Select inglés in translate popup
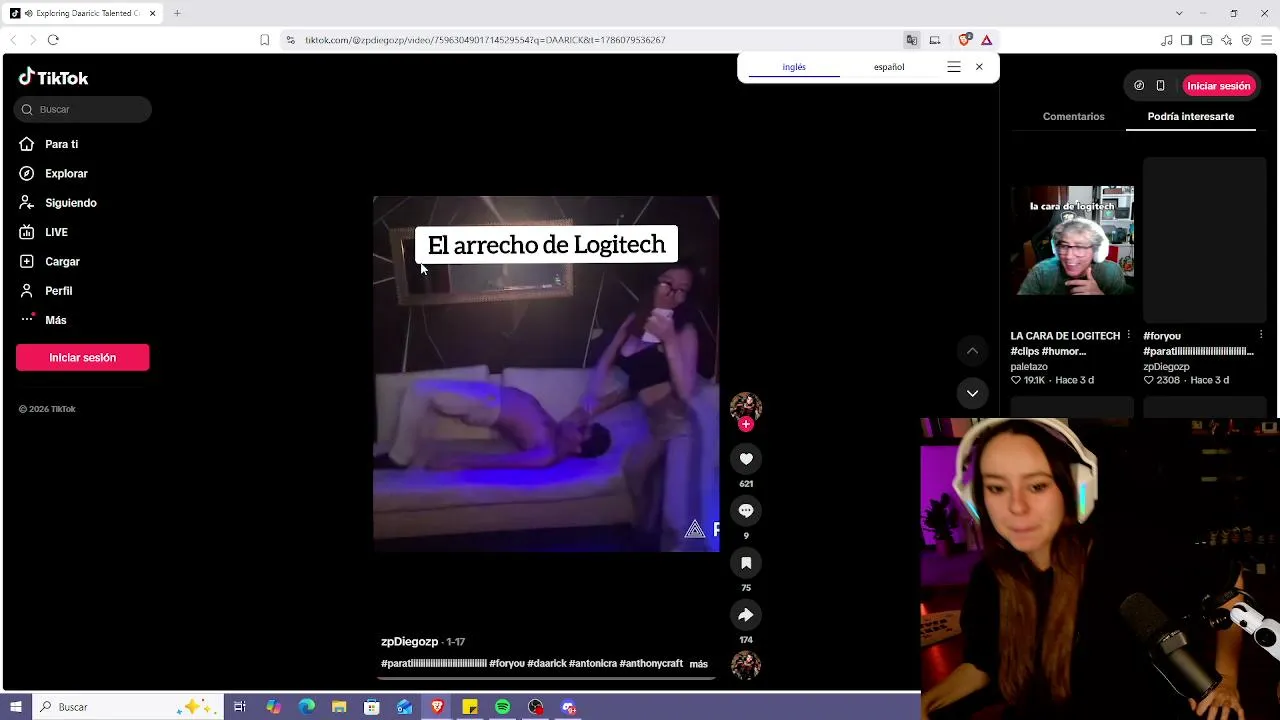 (x=794, y=67)
